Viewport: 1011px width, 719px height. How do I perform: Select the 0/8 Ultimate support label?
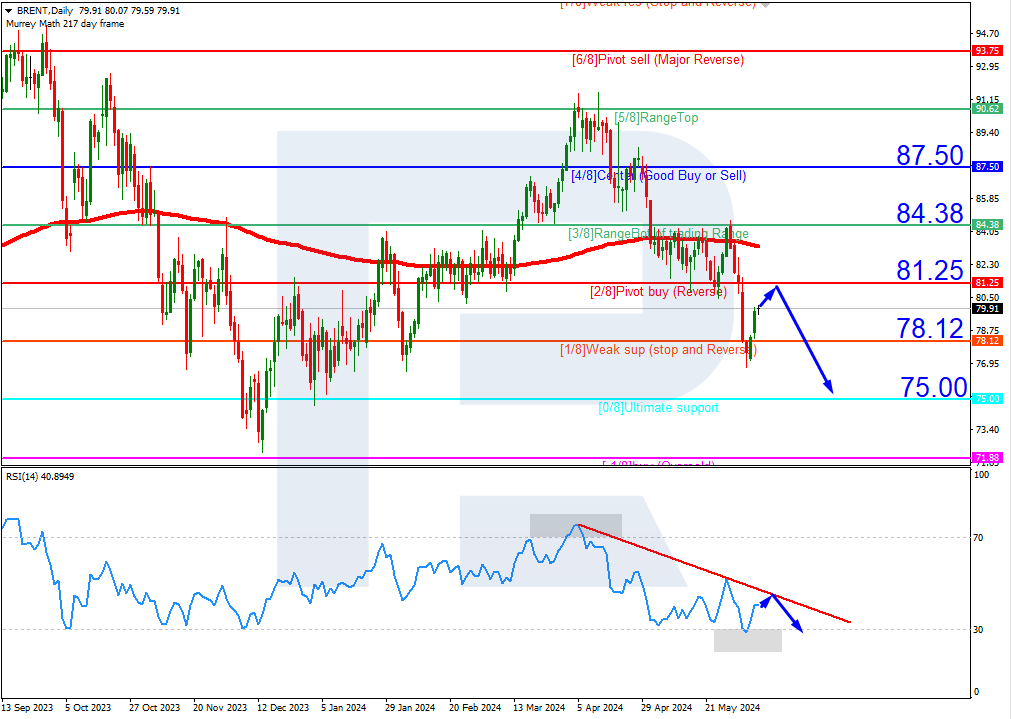tap(658, 408)
